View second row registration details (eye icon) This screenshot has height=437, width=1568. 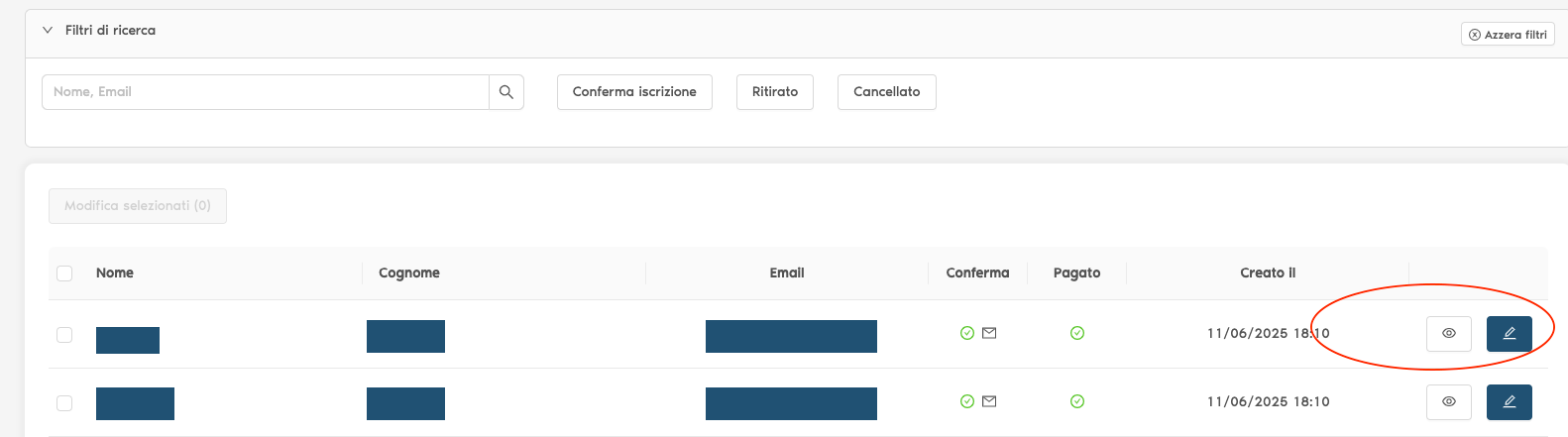point(1448,402)
